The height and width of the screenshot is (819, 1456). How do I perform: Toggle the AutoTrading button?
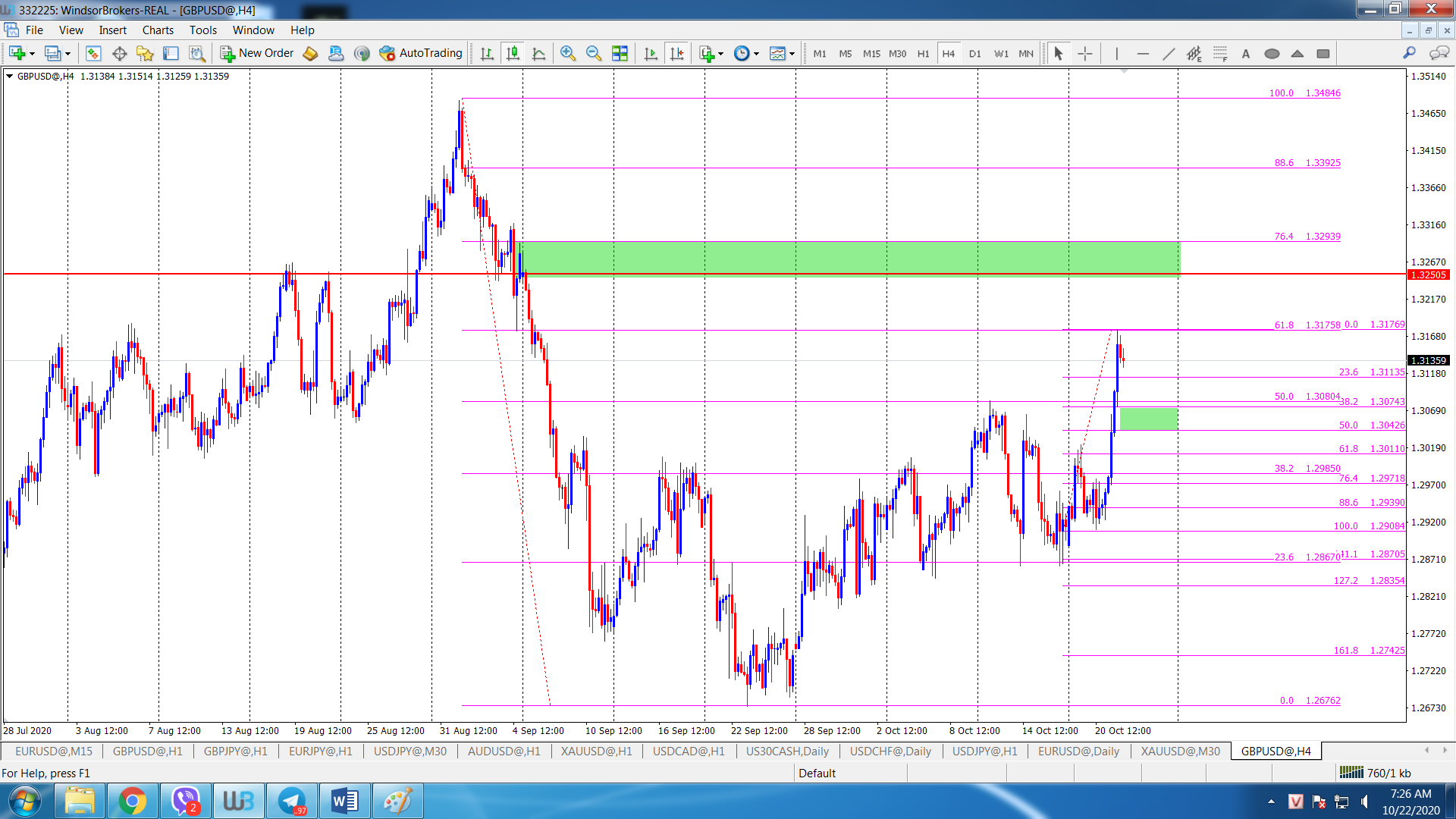coord(421,53)
